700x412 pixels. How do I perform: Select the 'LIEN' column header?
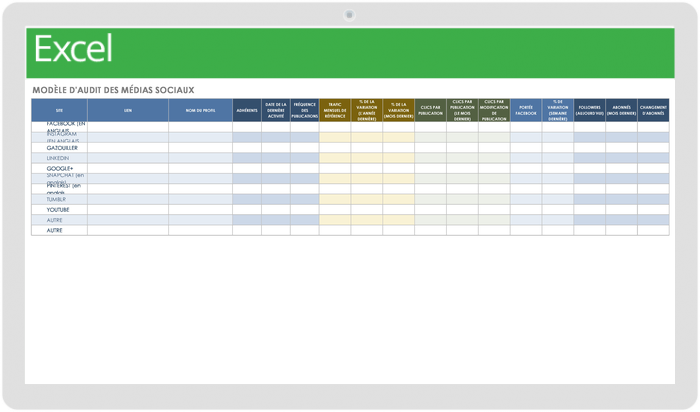pos(128,110)
